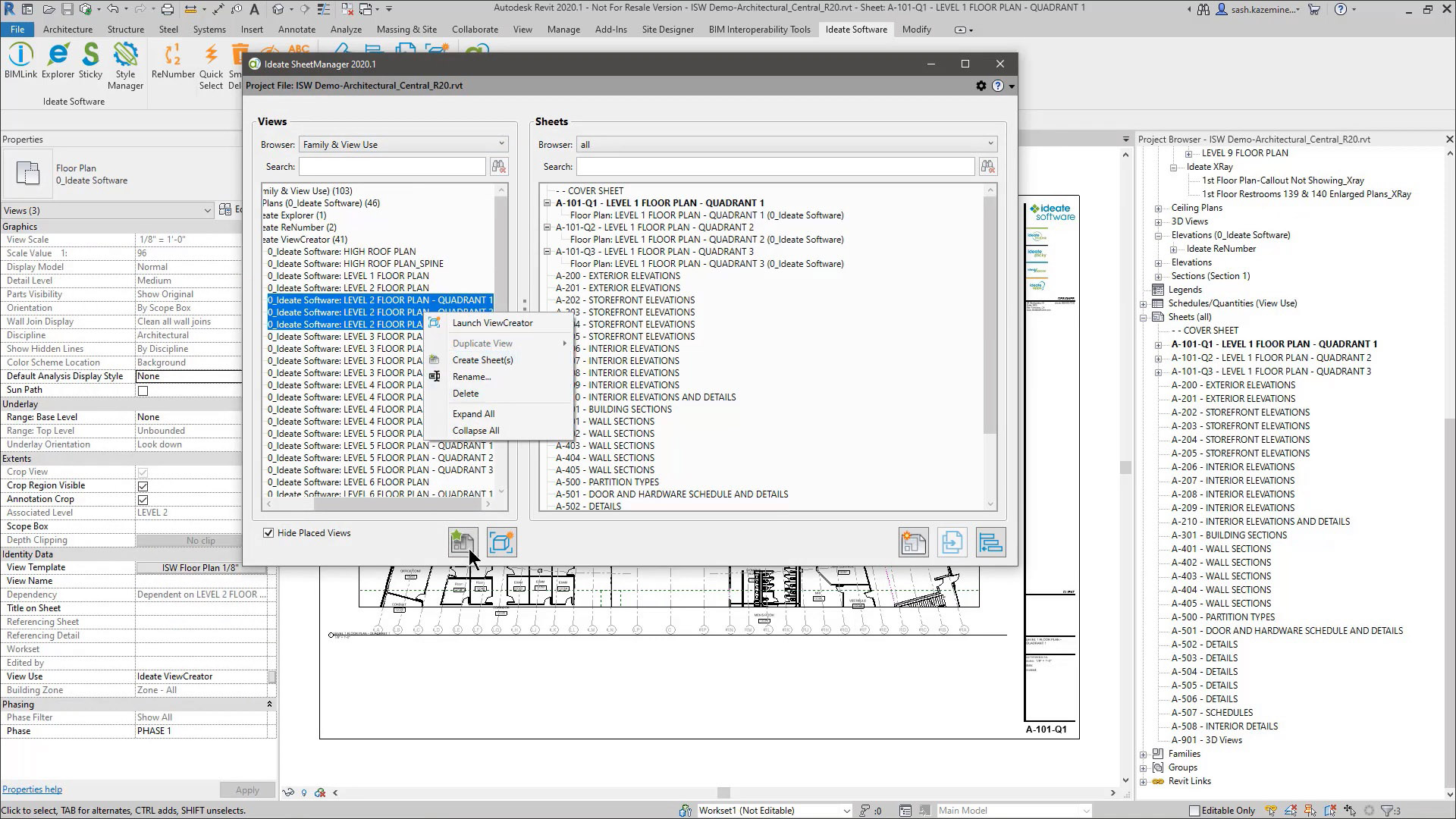This screenshot has width=1456, height=819.
Task: Toggle Crop Region Visible checkbox
Action: pos(143,486)
